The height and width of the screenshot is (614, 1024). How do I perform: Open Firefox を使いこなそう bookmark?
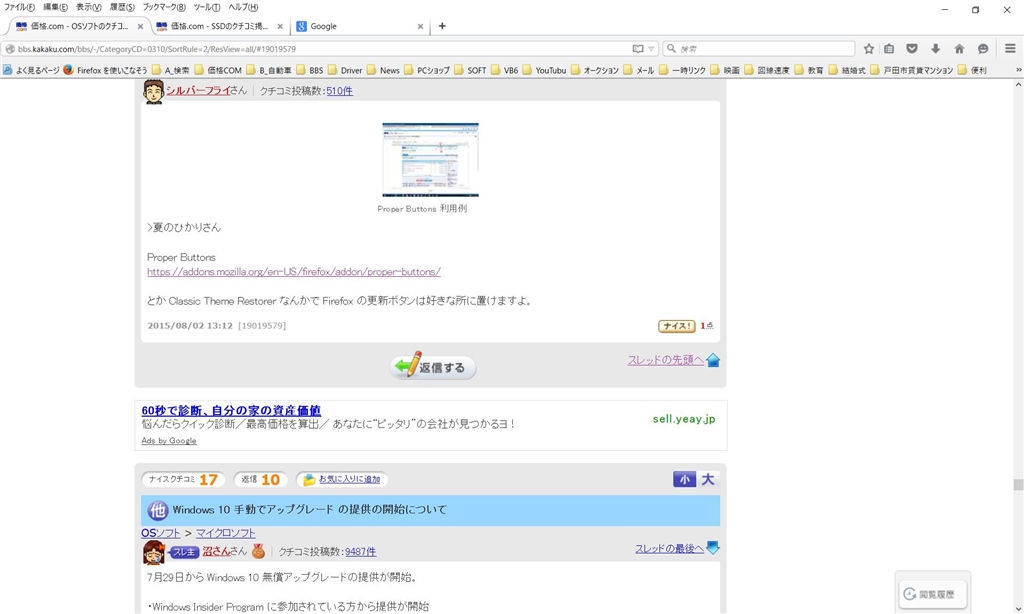(x=106, y=70)
